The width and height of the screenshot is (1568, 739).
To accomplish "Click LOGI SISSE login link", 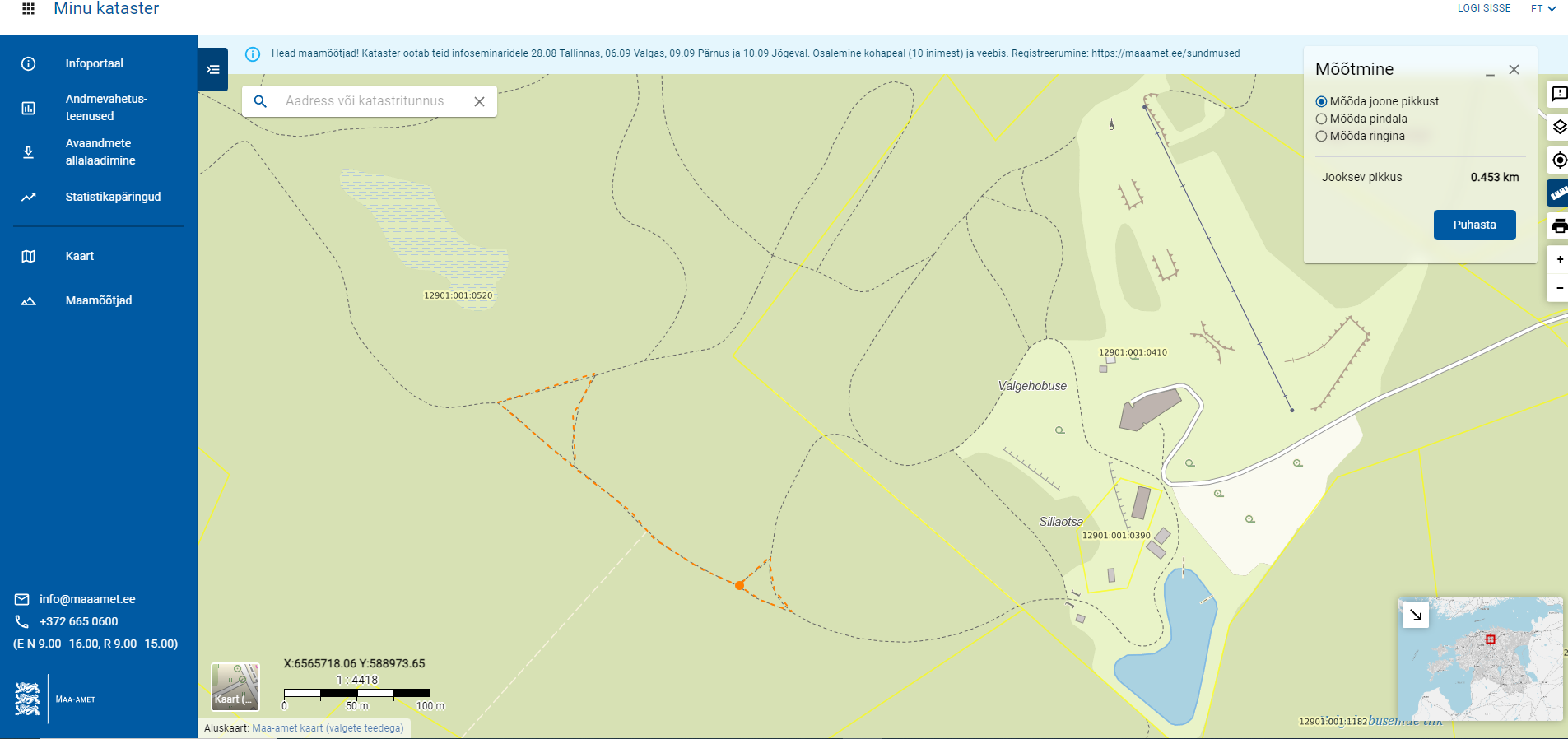I will pos(1484,8).
